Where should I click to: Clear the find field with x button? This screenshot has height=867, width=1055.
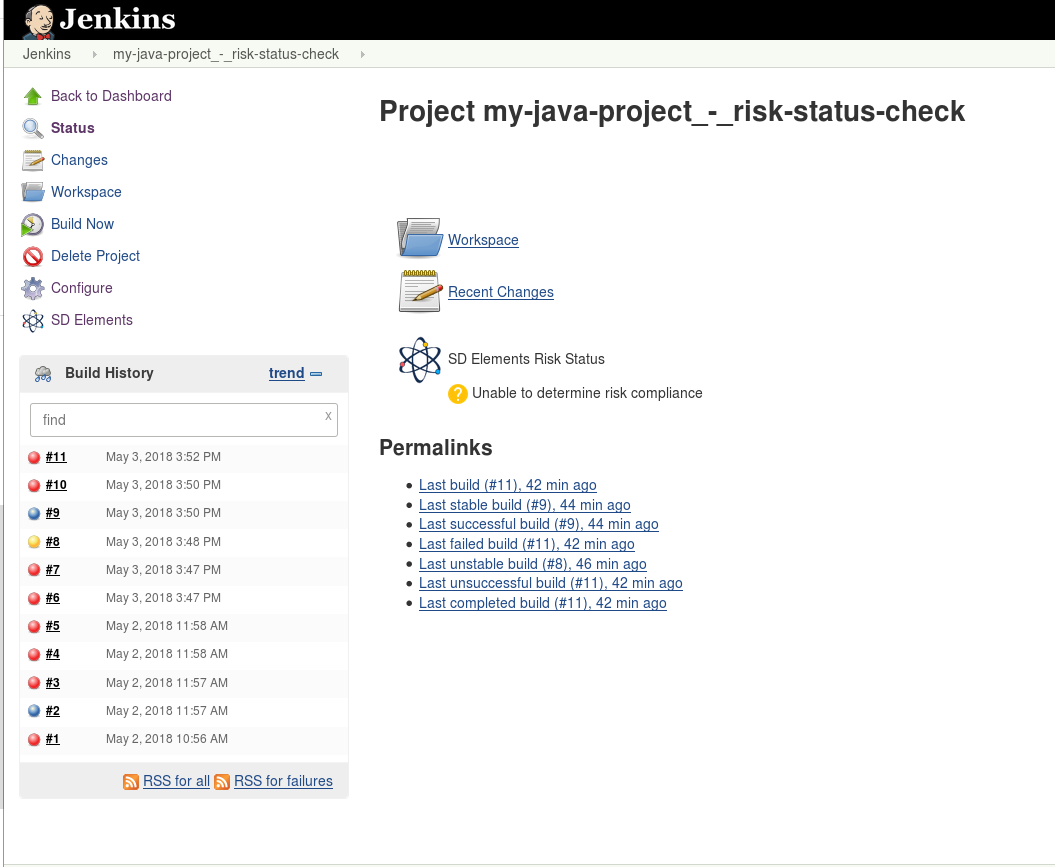pyautogui.click(x=328, y=416)
